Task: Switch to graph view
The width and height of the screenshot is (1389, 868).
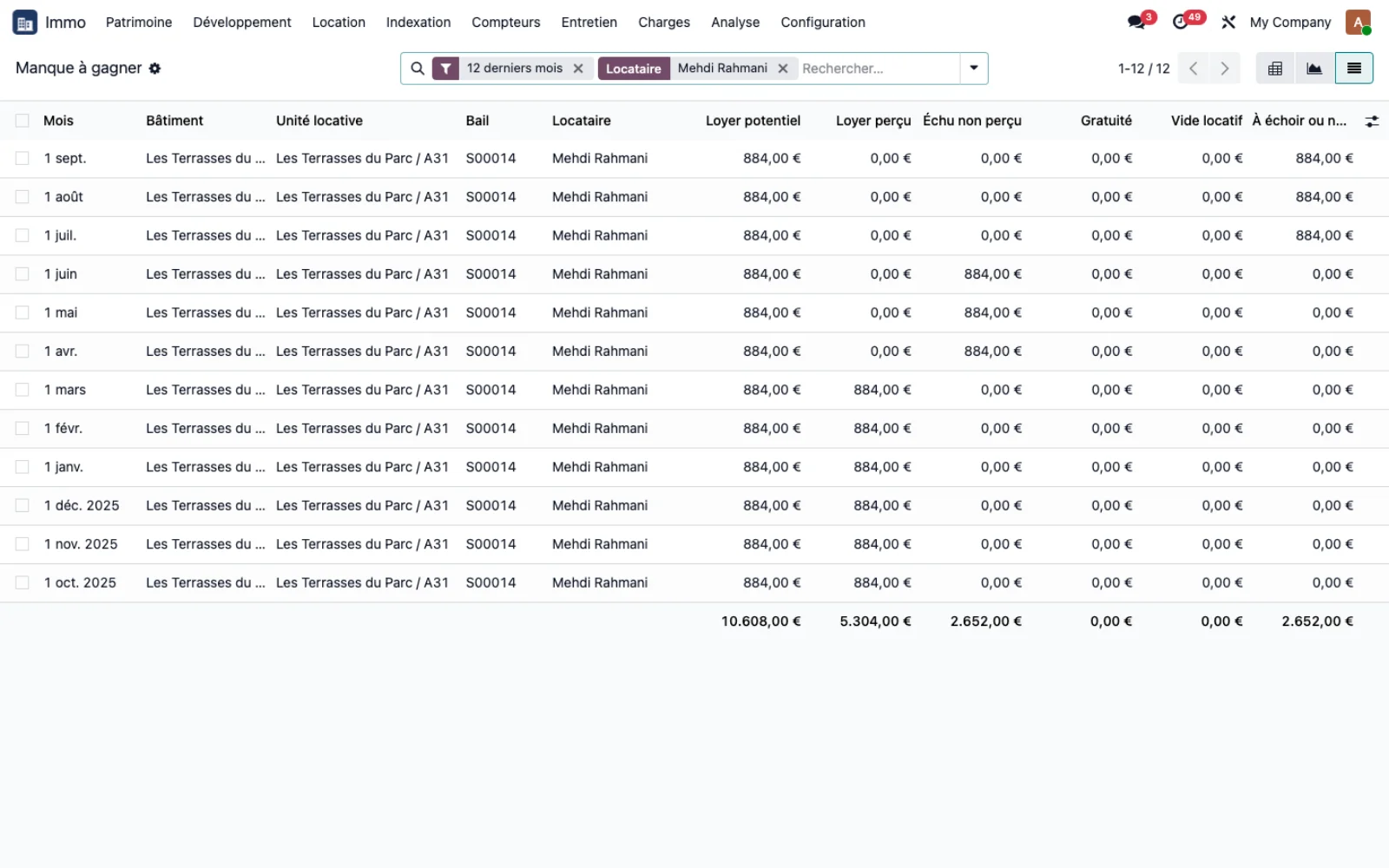Action: [x=1314, y=69]
